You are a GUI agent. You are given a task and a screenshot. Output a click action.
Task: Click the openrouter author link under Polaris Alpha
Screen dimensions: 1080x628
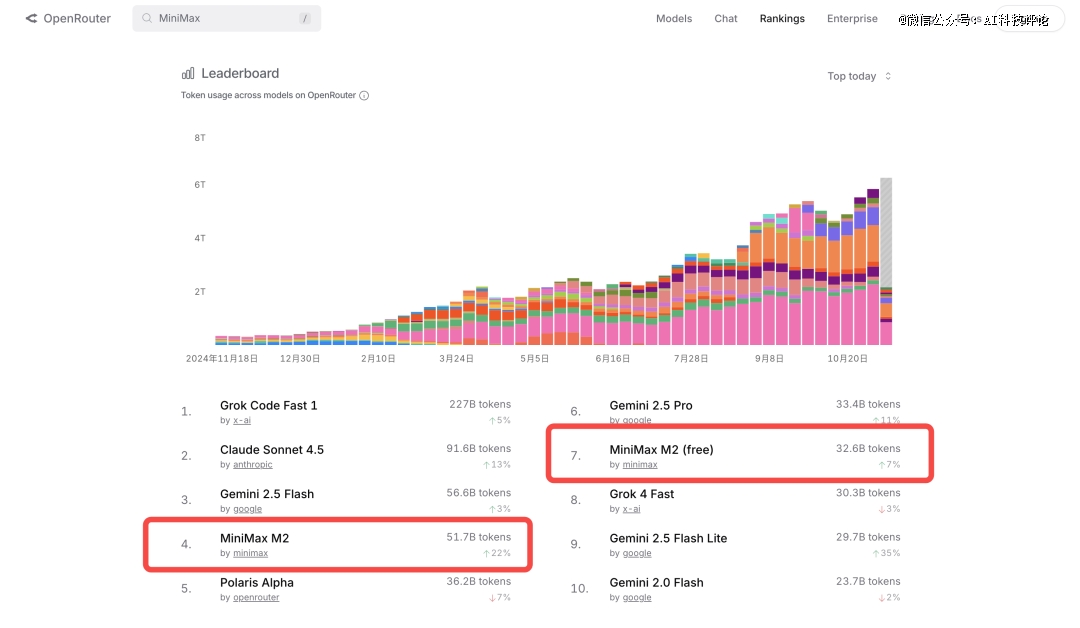(256, 598)
